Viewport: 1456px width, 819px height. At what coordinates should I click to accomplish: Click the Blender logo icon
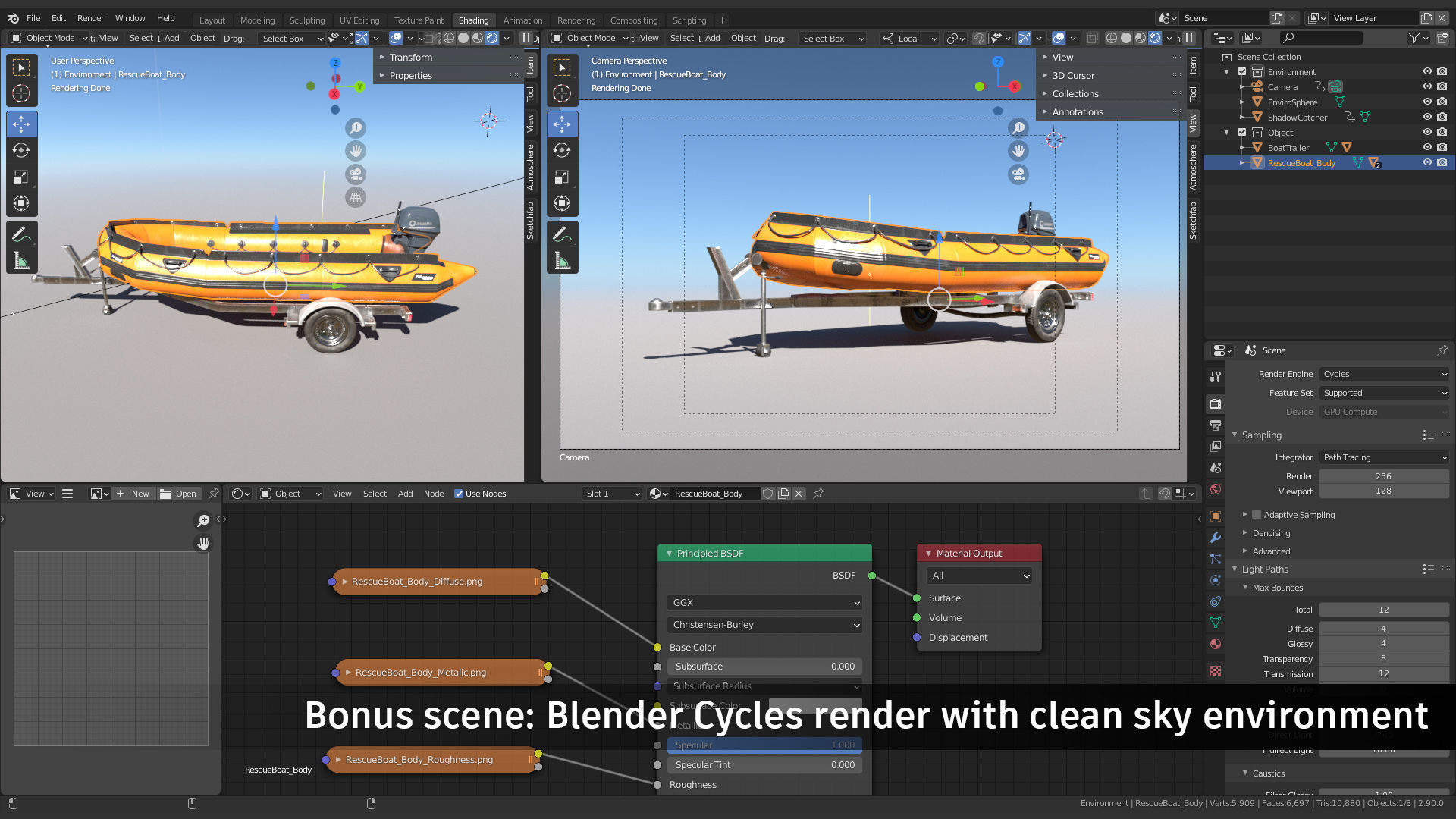[x=13, y=18]
